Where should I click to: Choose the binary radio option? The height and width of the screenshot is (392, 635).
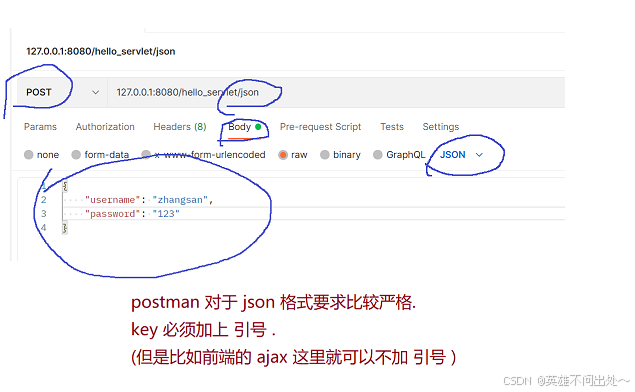325,155
